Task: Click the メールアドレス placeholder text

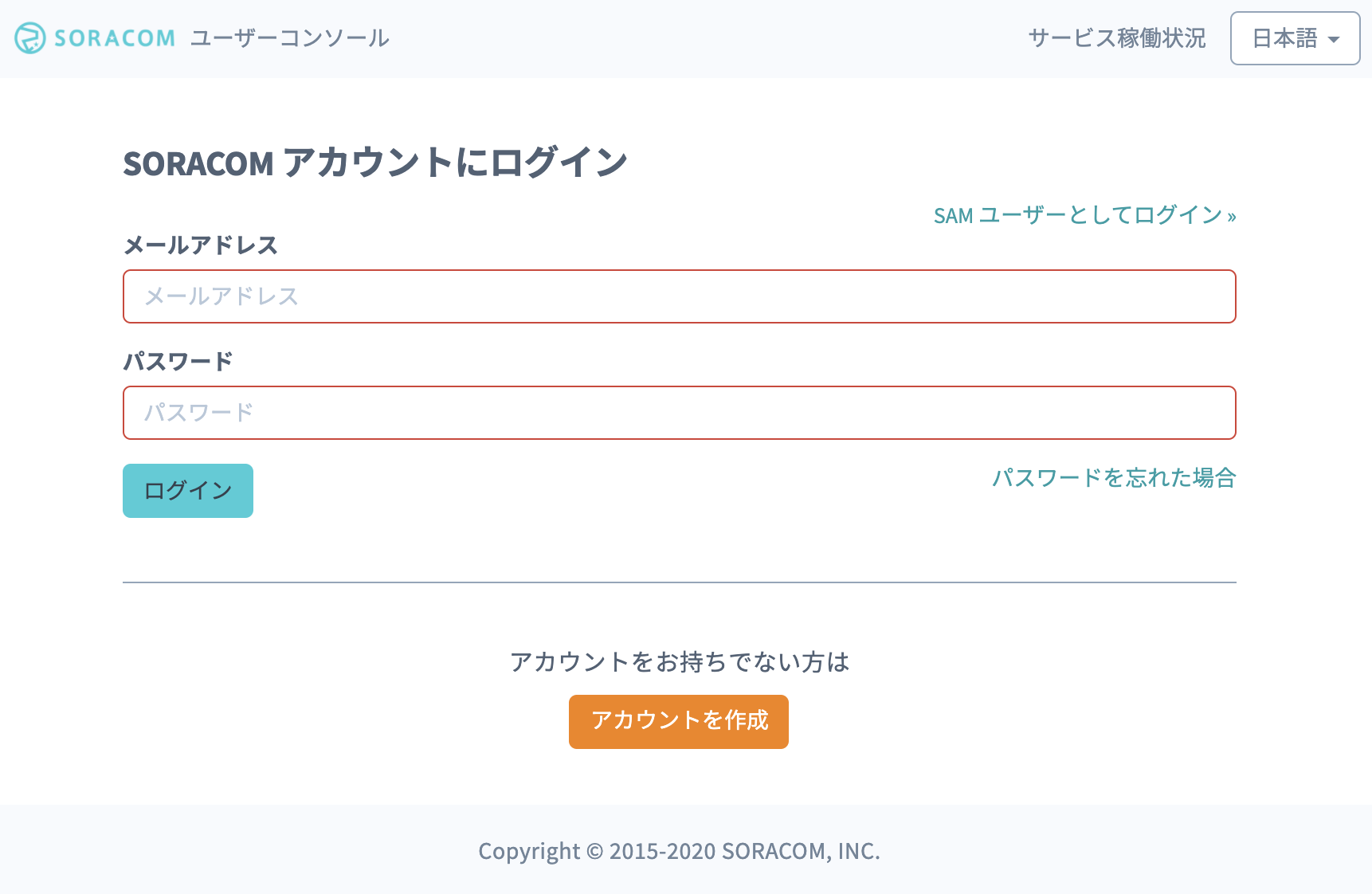Action: pyautogui.click(x=221, y=296)
